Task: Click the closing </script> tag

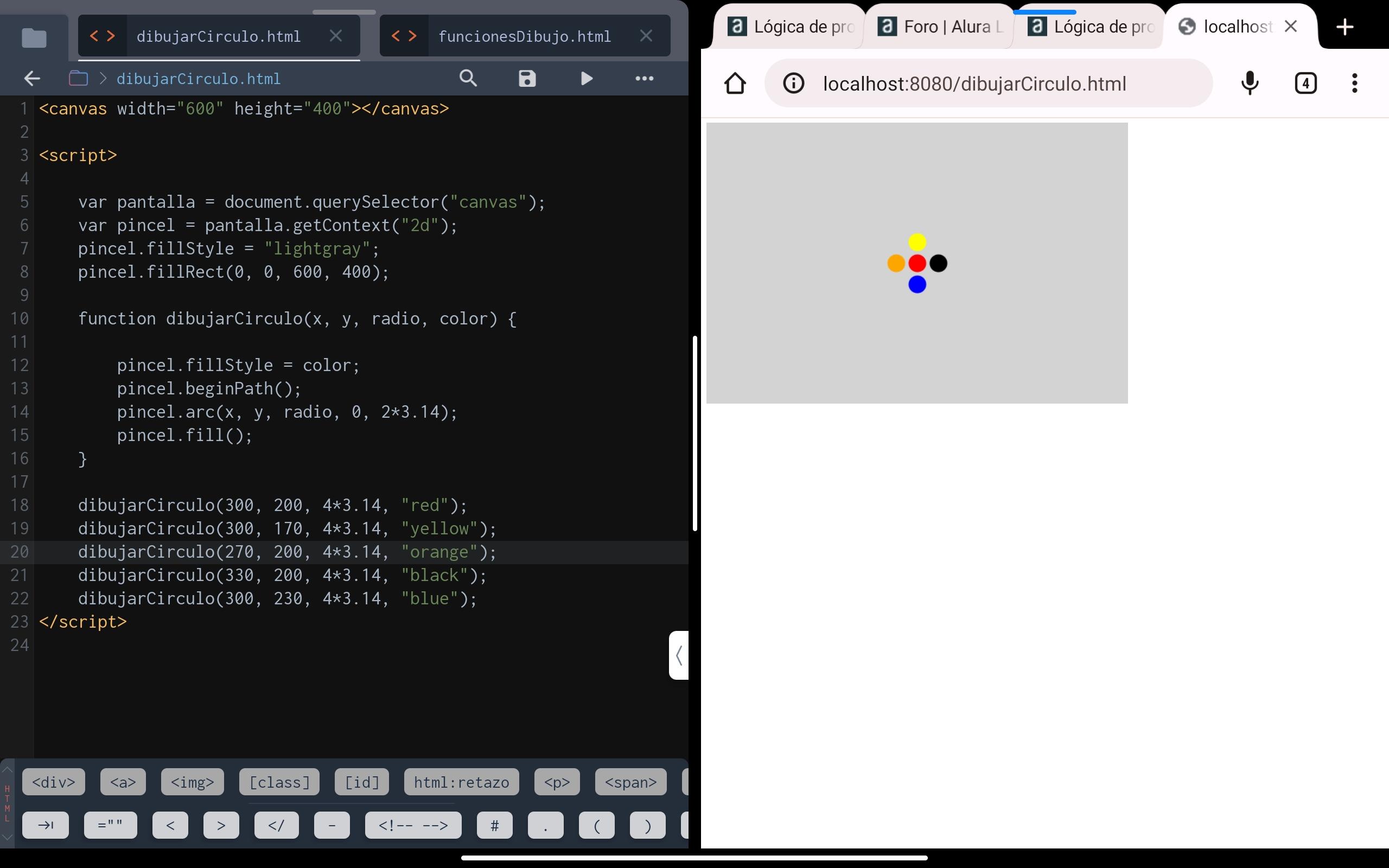Action: pos(82,622)
